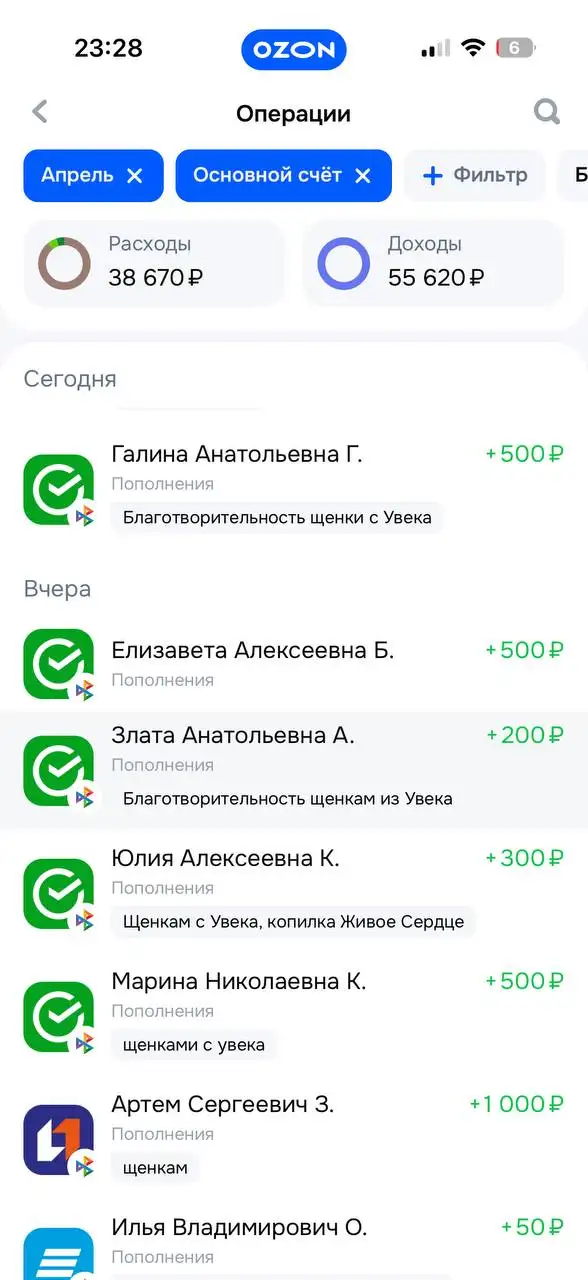Open Галина Анатольевна Г. Sberbank transaction icon

(57, 487)
